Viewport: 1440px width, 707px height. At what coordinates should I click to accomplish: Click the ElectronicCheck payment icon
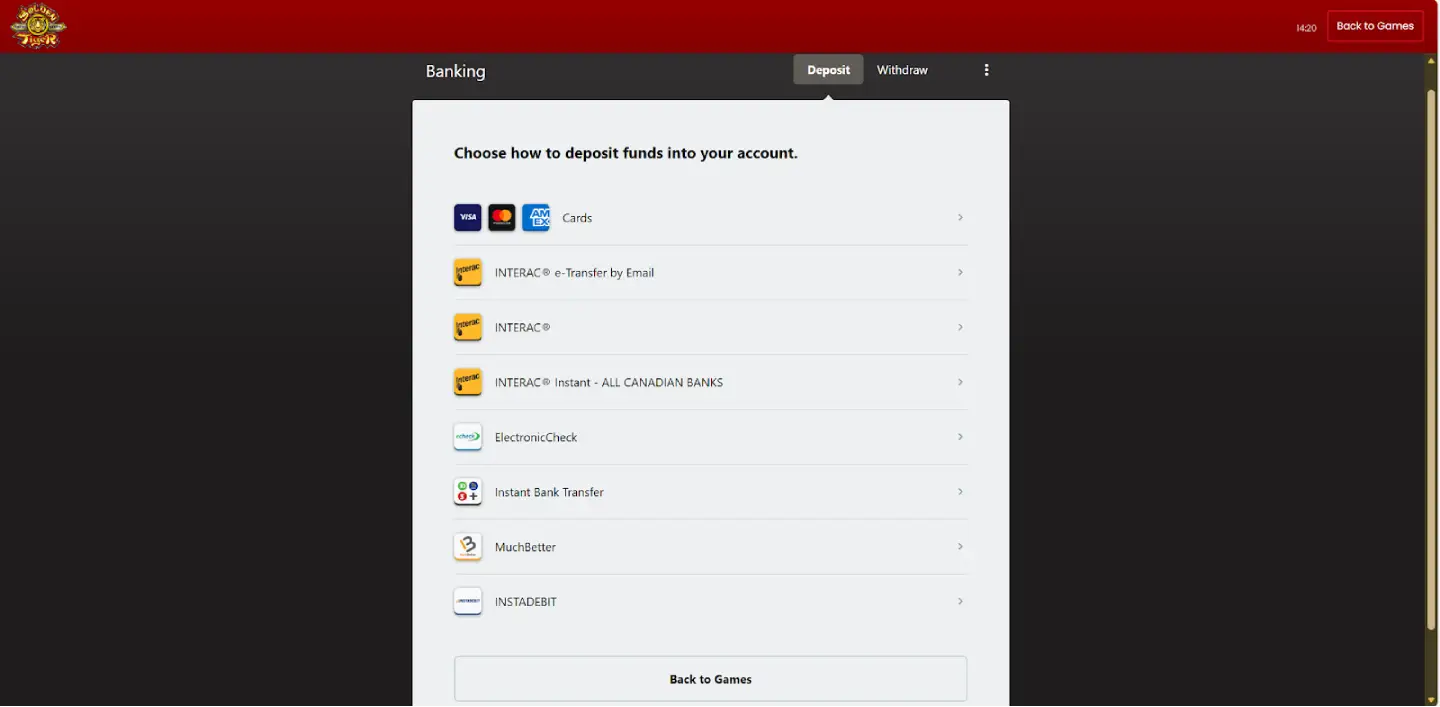tap(467, 436)
